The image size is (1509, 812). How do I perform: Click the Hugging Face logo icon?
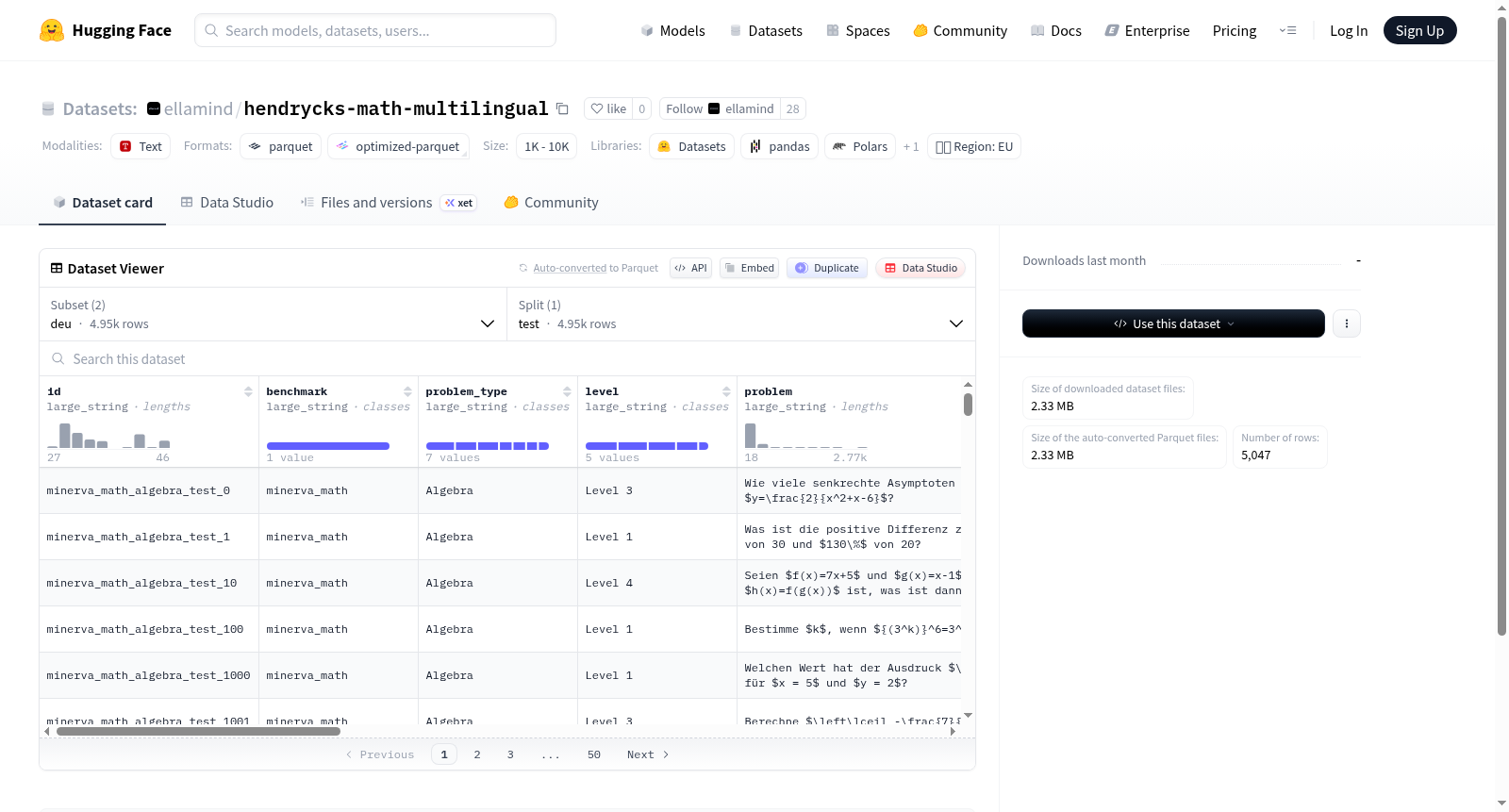pyautogui.click(x=52, y=30)
